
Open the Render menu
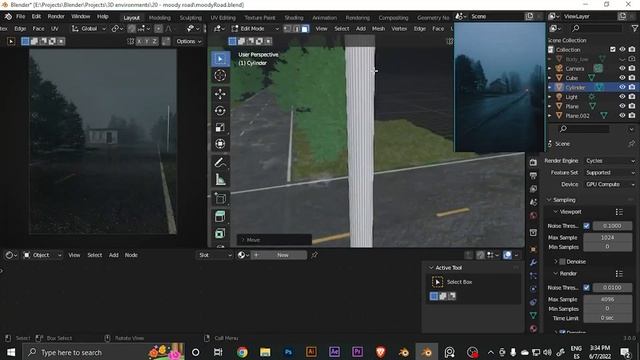[56, 17]
